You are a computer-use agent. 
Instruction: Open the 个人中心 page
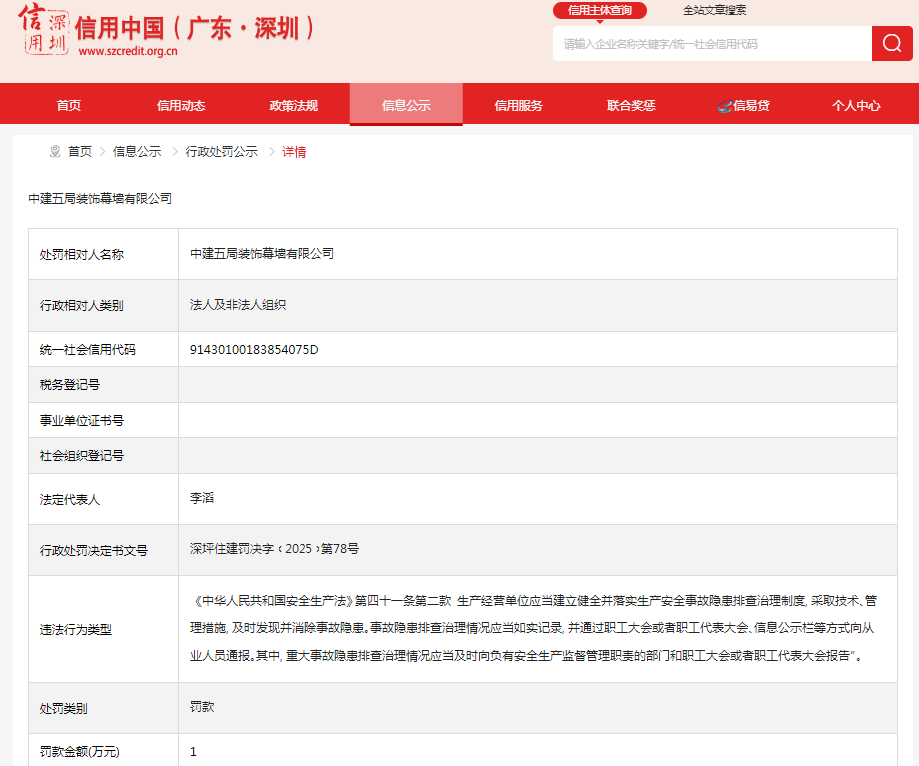(856, 105)
